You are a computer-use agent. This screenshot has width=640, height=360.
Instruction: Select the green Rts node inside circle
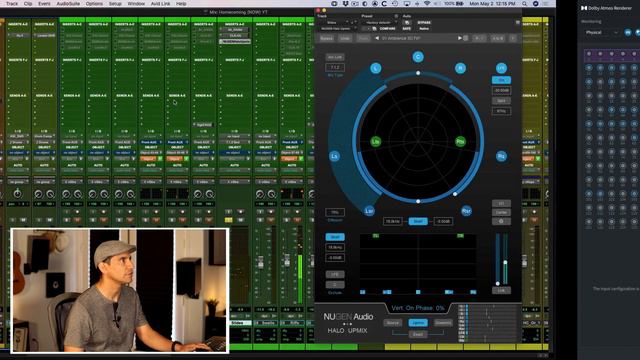460,142
